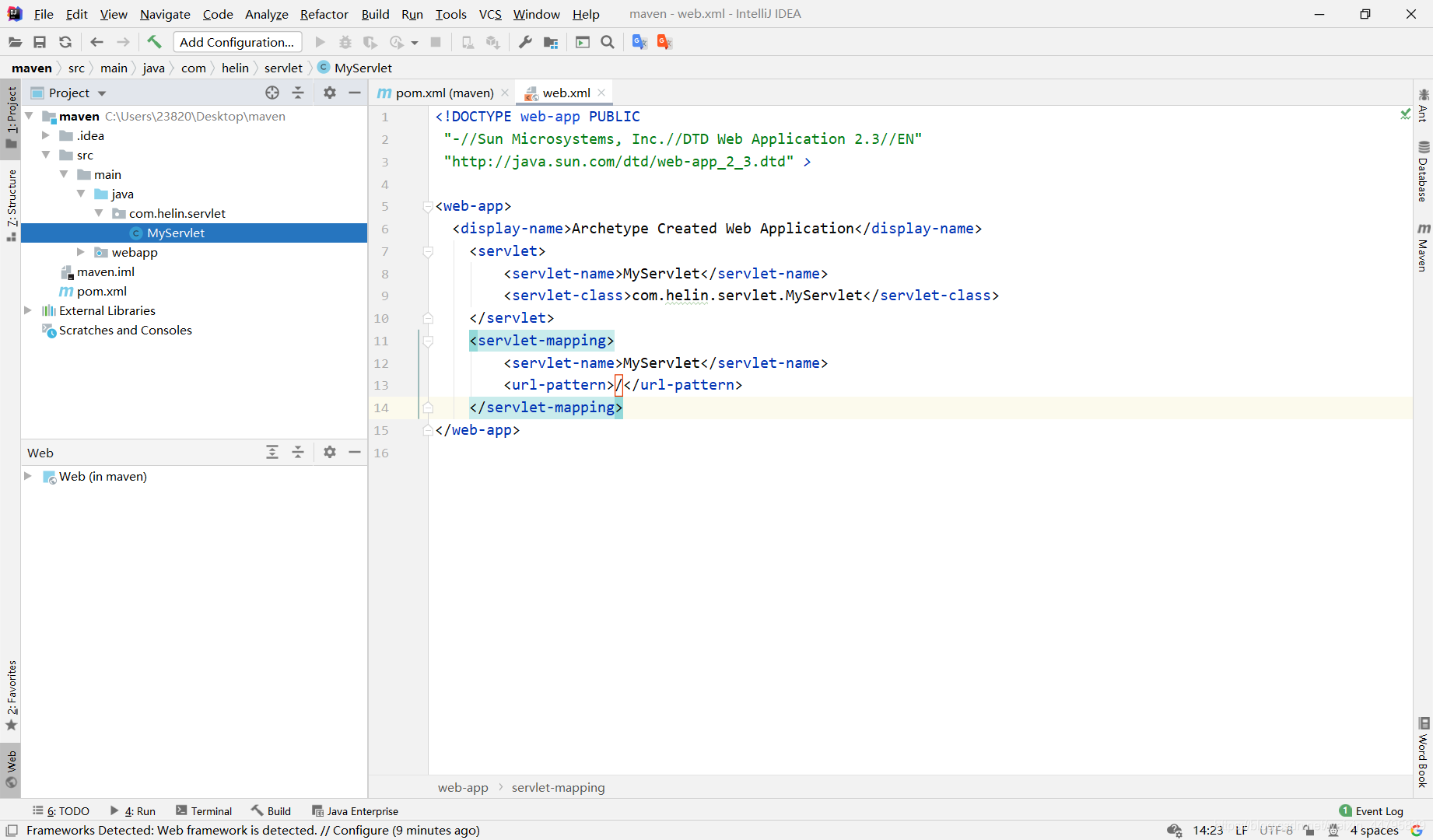Image resolution: width=1433 pixels, height=840 pixels.
Task: Navigate Forward with the right arrow
Action: (123, 42)
